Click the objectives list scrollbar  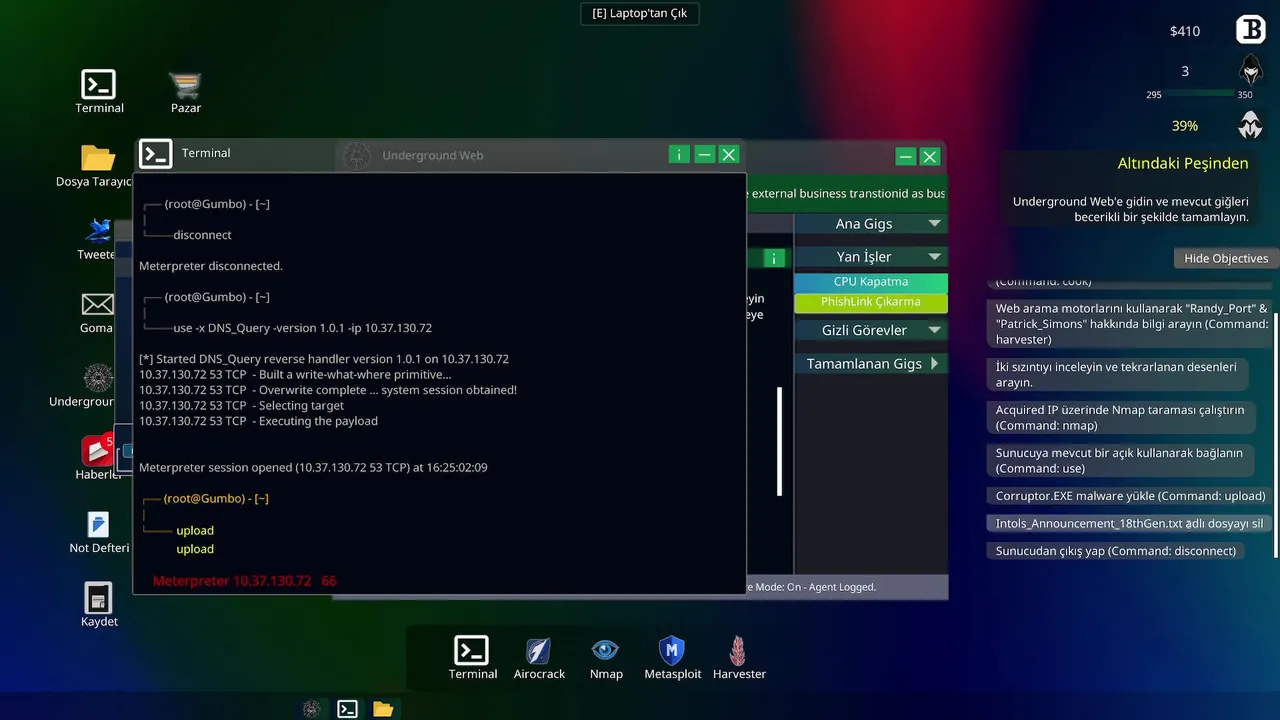1275,435
